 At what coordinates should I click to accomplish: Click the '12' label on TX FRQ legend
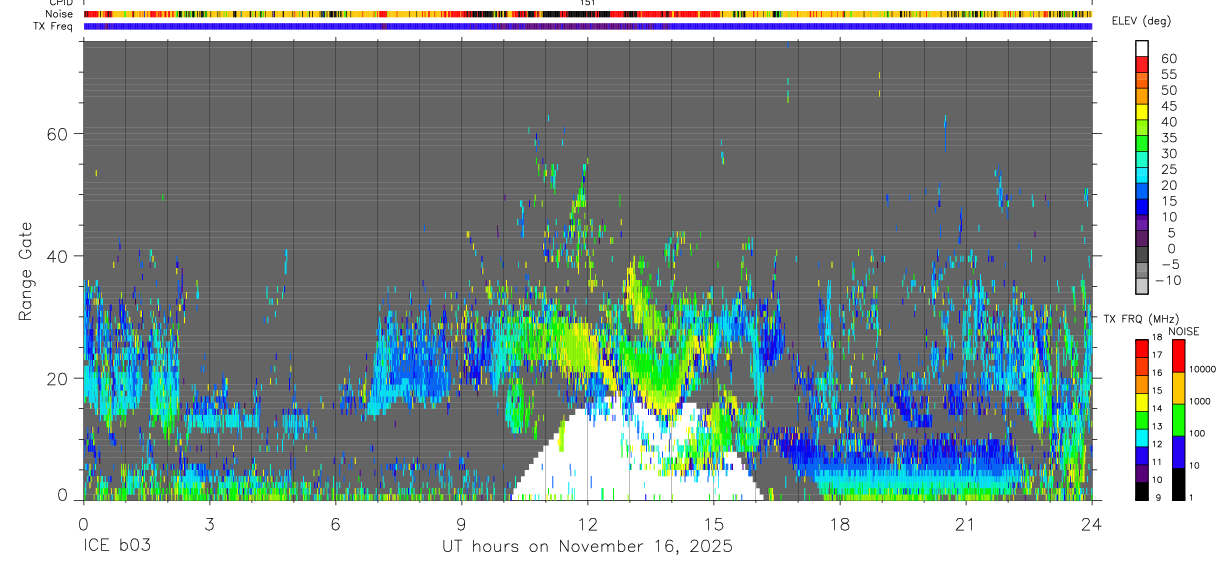point(1158,443)
